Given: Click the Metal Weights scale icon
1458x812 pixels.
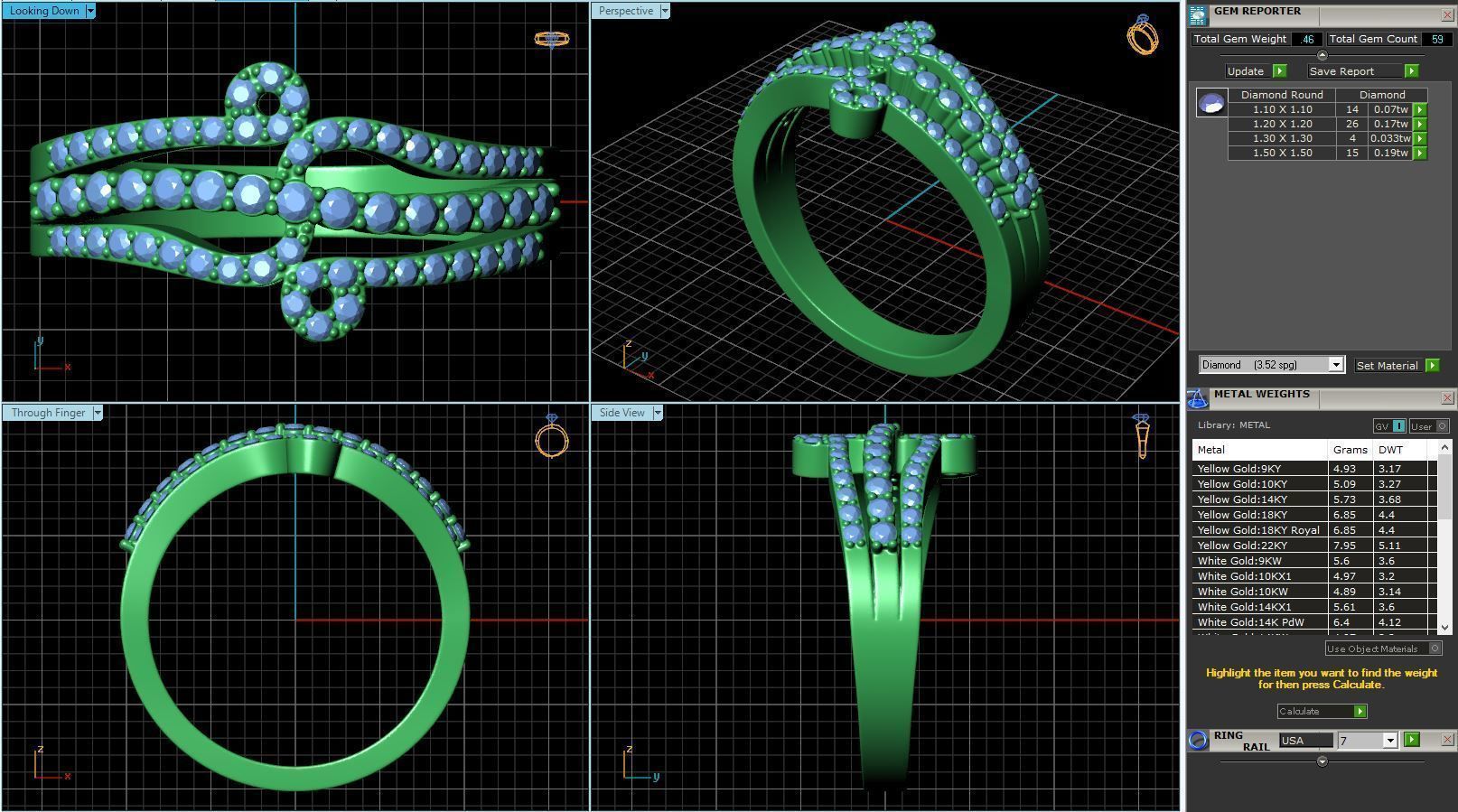Looking at the screenshot, I should 1198,398.
